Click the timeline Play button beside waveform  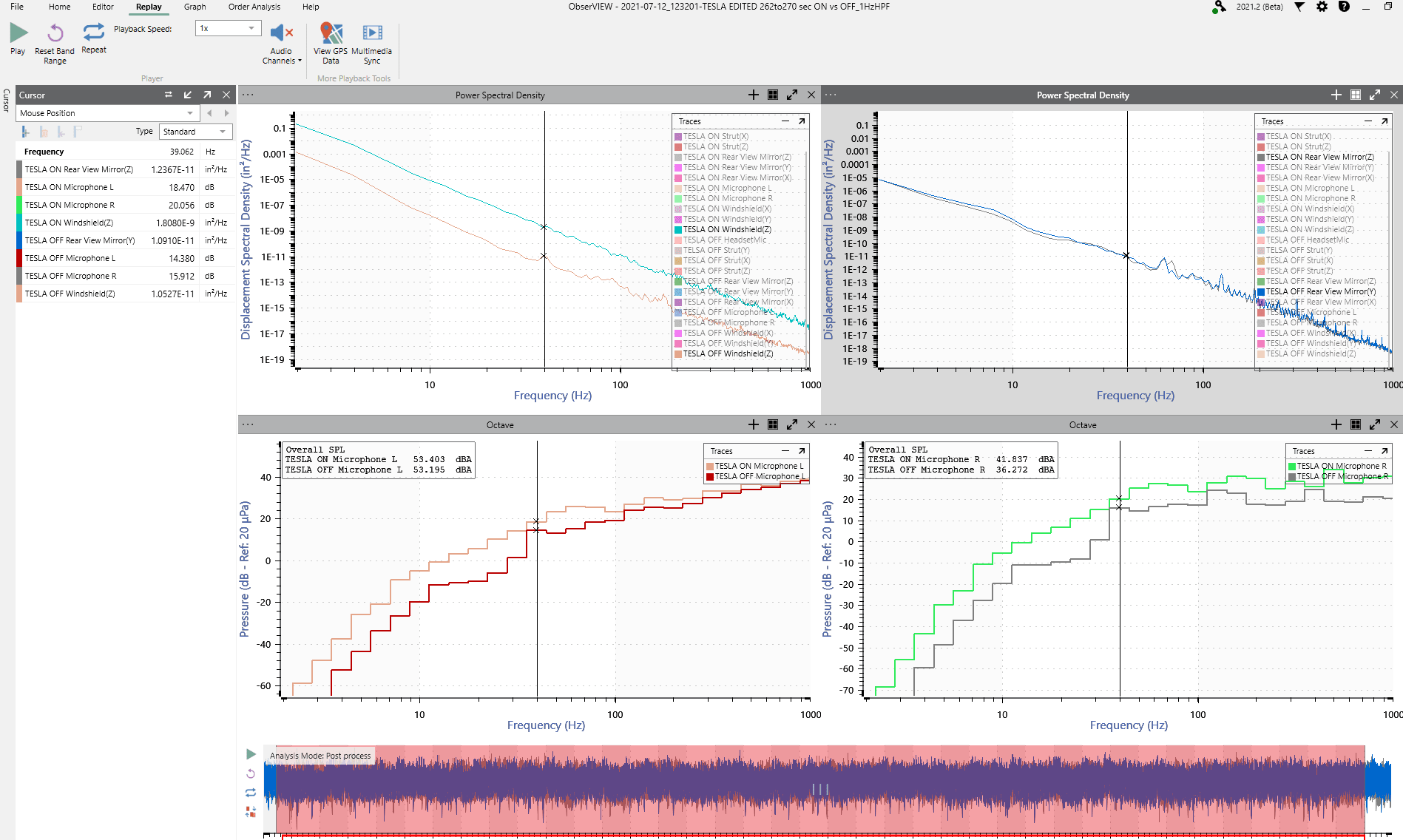point(251,754)
